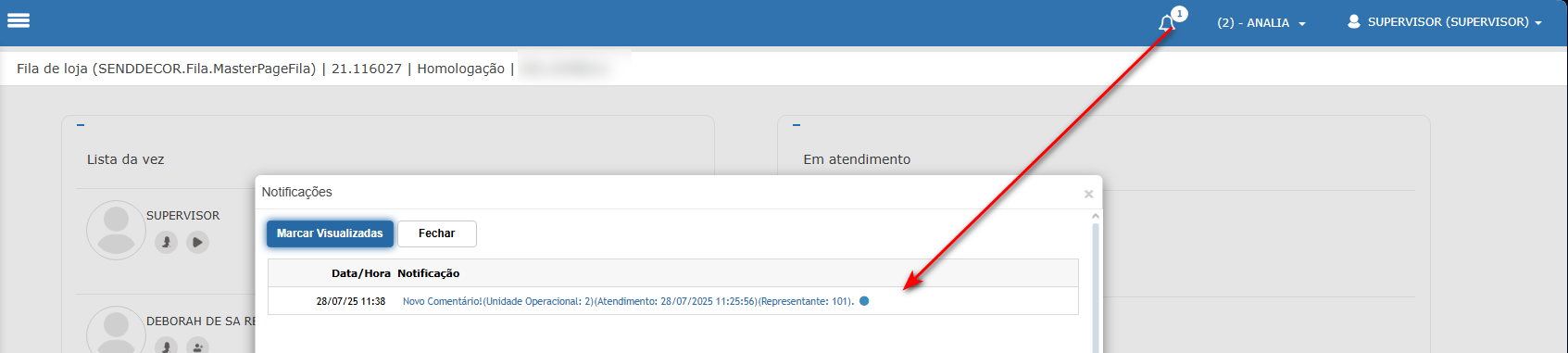Screen dimensions: 1568x353
Task: Collapse the Em atendimento panel
Action: pos(797,125)
